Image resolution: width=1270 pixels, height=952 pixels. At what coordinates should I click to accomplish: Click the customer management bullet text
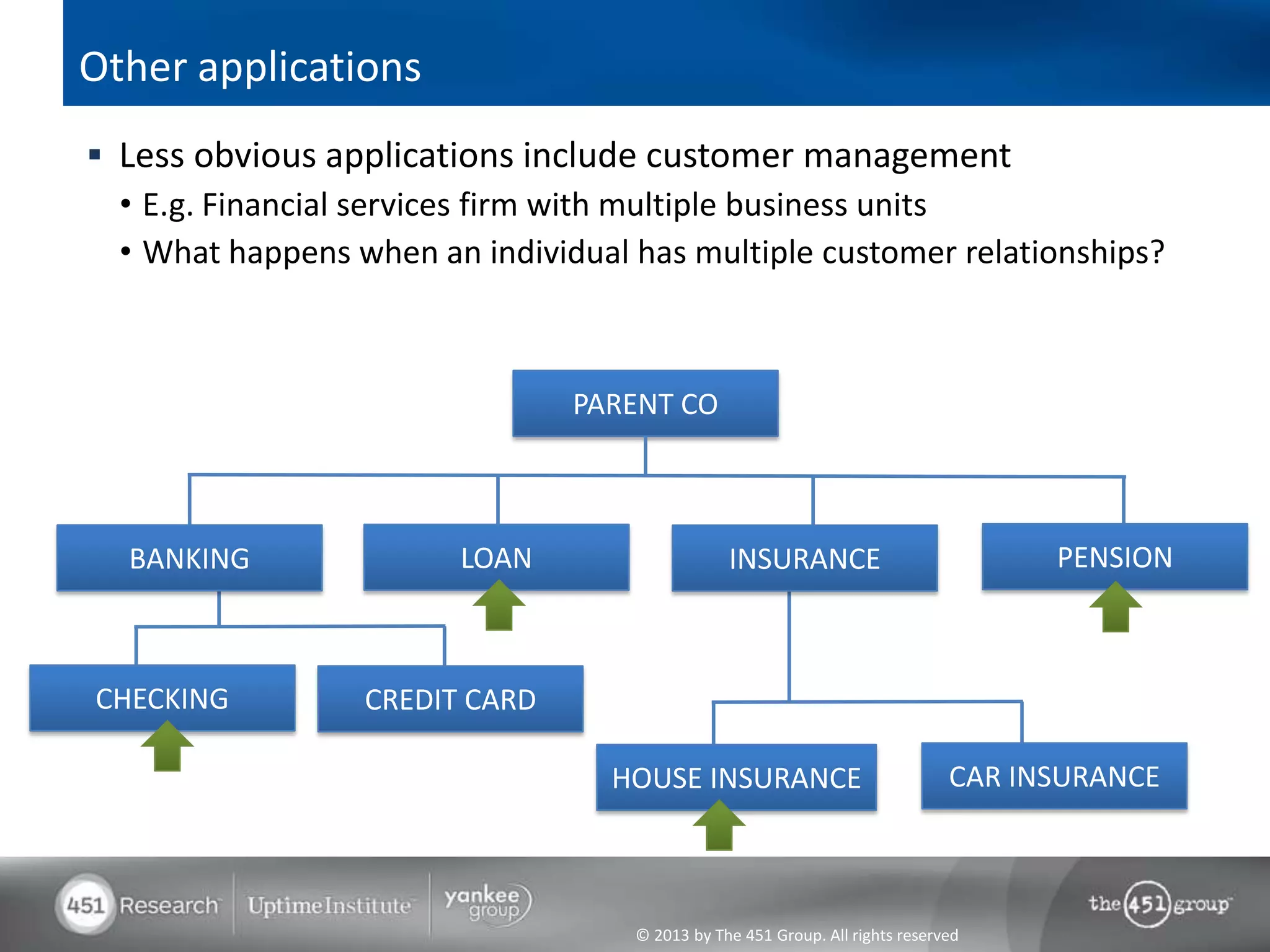tap(564, 155)
